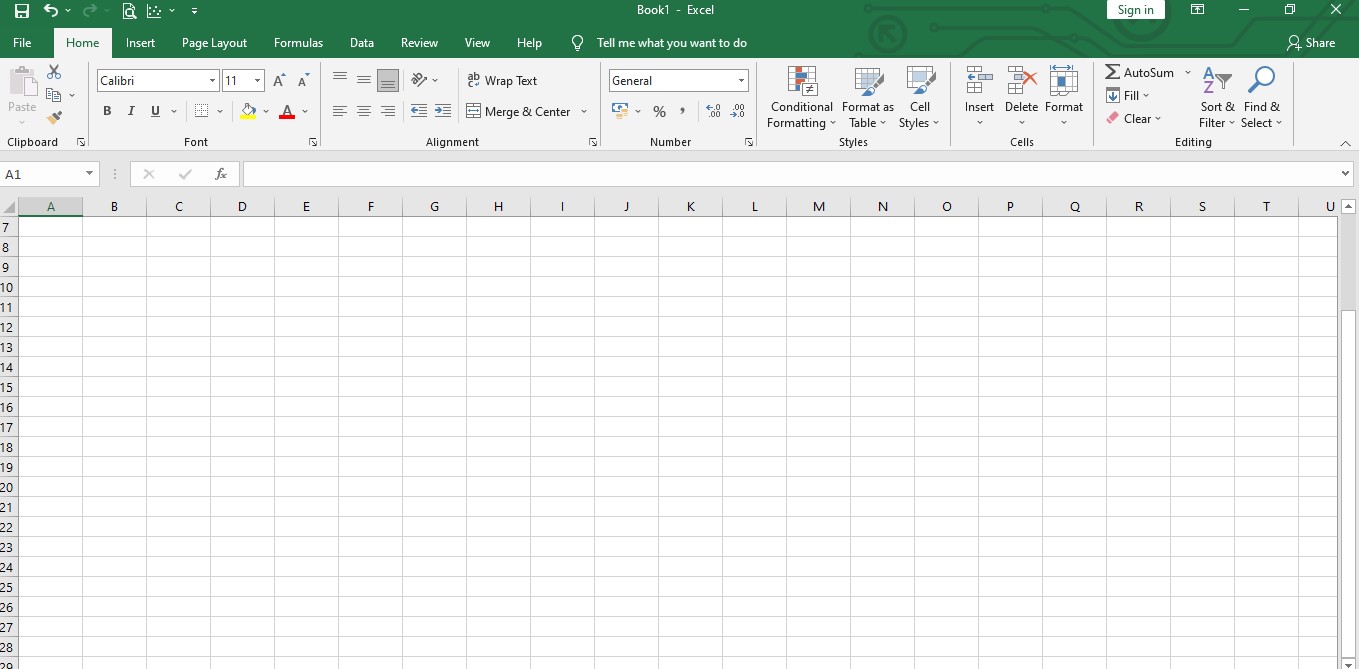The height and width of the screenshot is (669, 1359).
Task: Click the Share button
Action: tap(1311, 43)
